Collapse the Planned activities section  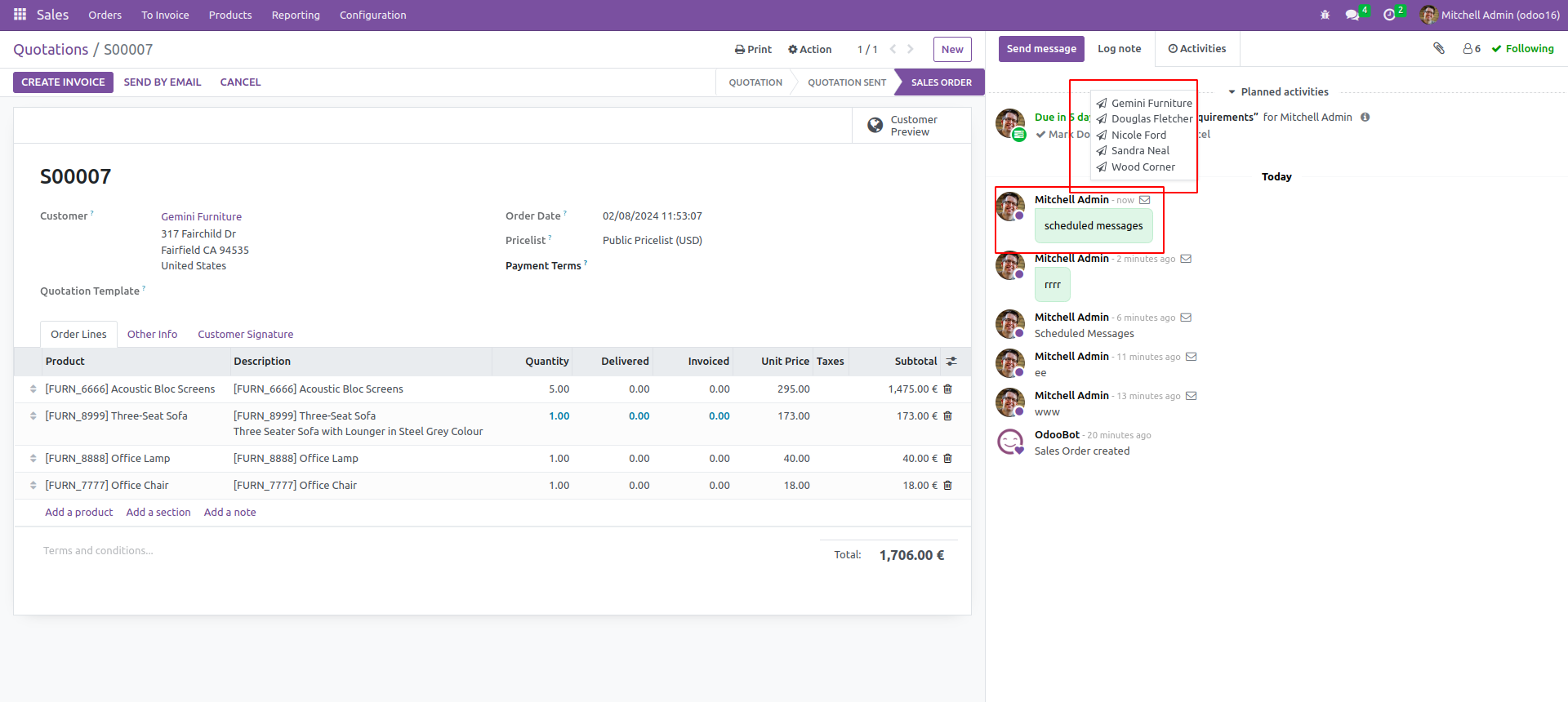pyautogui.click(x=1277, y=92)
